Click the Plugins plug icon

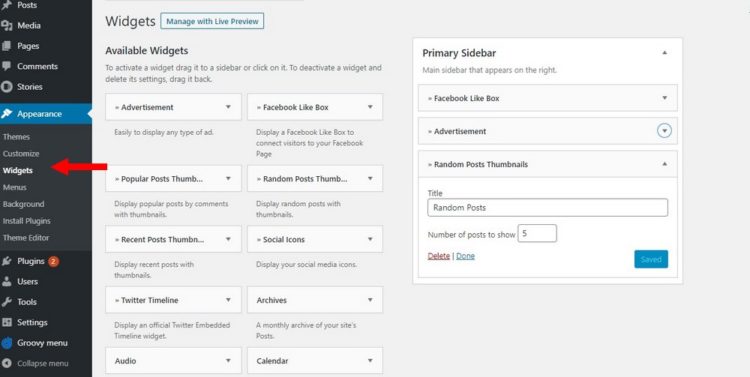[7, 261]
